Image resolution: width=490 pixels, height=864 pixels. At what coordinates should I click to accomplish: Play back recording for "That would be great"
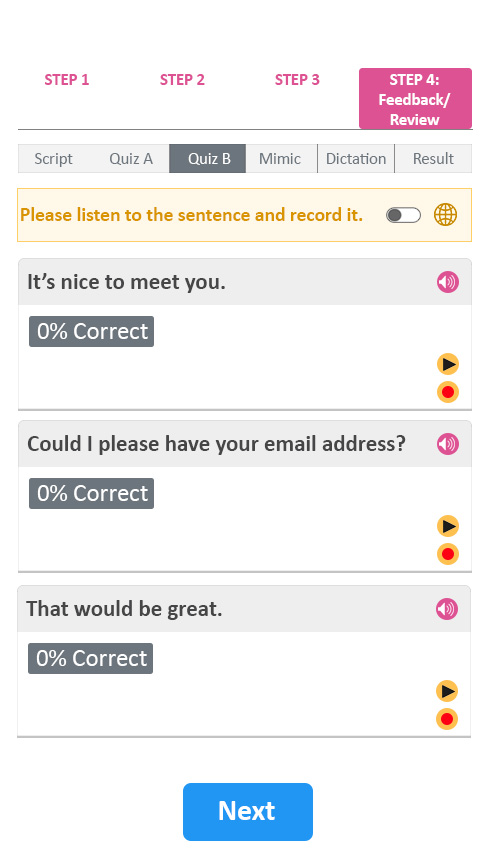(x=446, y=691)
